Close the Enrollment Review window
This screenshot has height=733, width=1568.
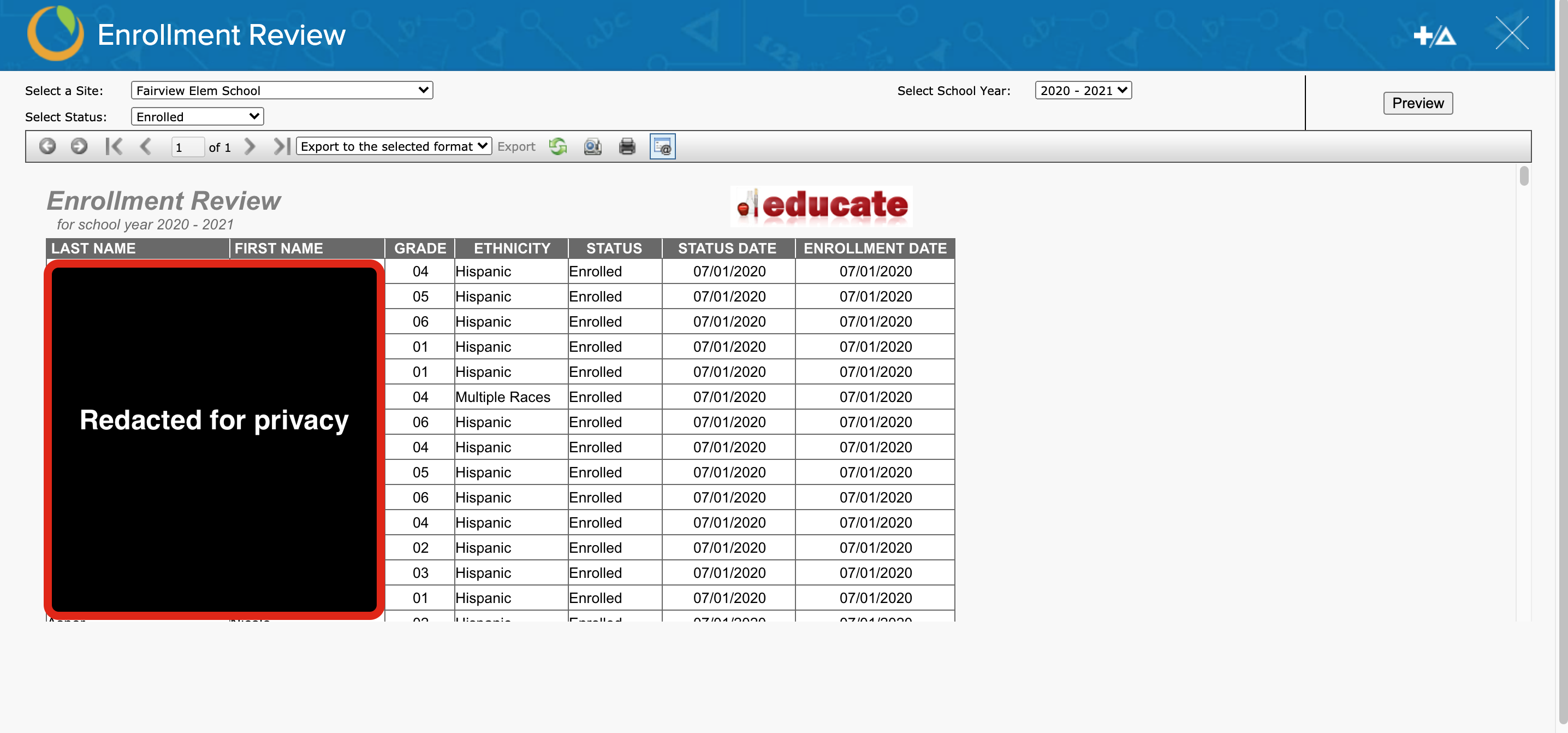(1511, 33)
